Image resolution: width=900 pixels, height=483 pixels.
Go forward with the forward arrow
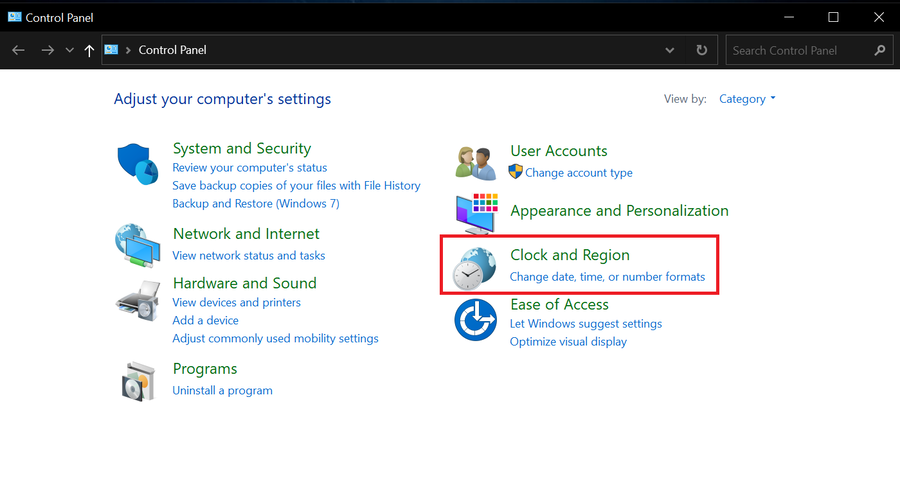[48, 51]
